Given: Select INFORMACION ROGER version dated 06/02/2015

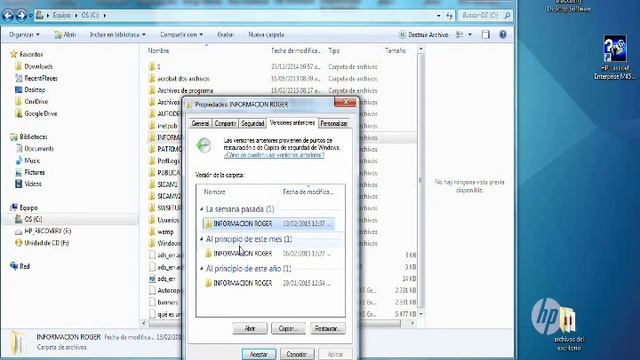Looking at the screenshot, I should [x=269, y=253].
